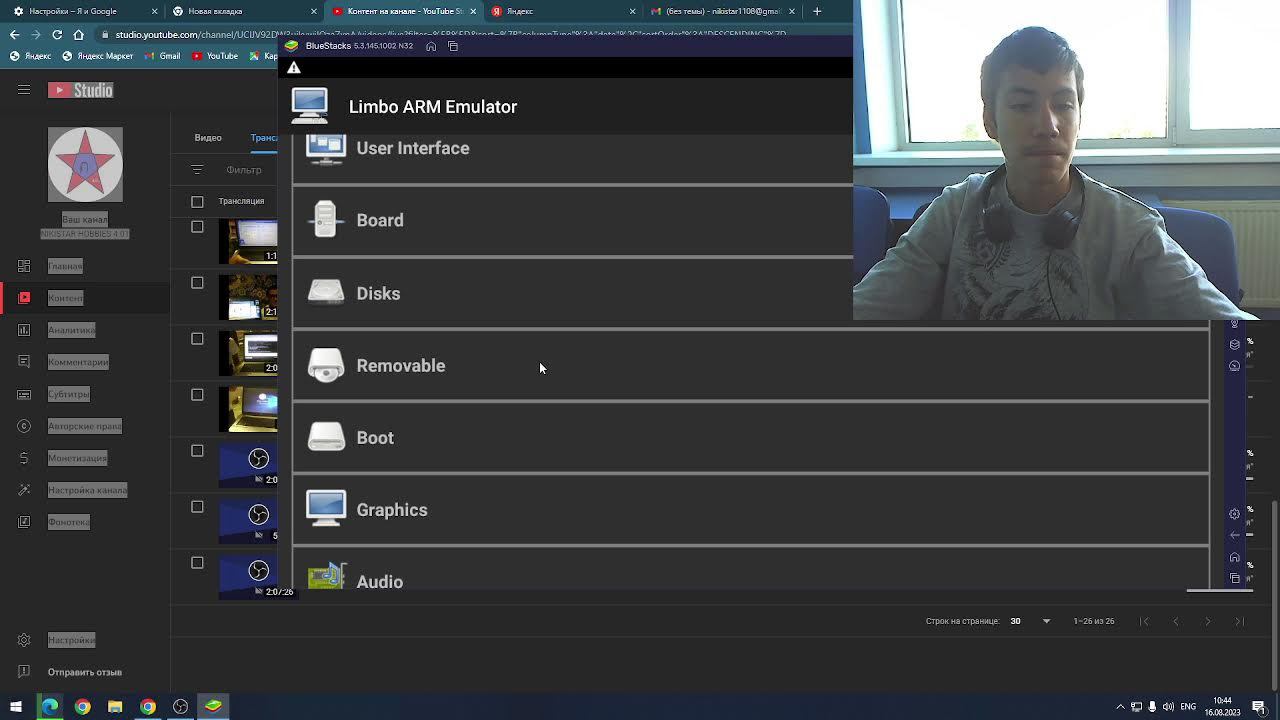Click the BlueStacks back arrow in side toolbar
1280x720 pixels.
pyautogui.click(x=1235, y=536)
